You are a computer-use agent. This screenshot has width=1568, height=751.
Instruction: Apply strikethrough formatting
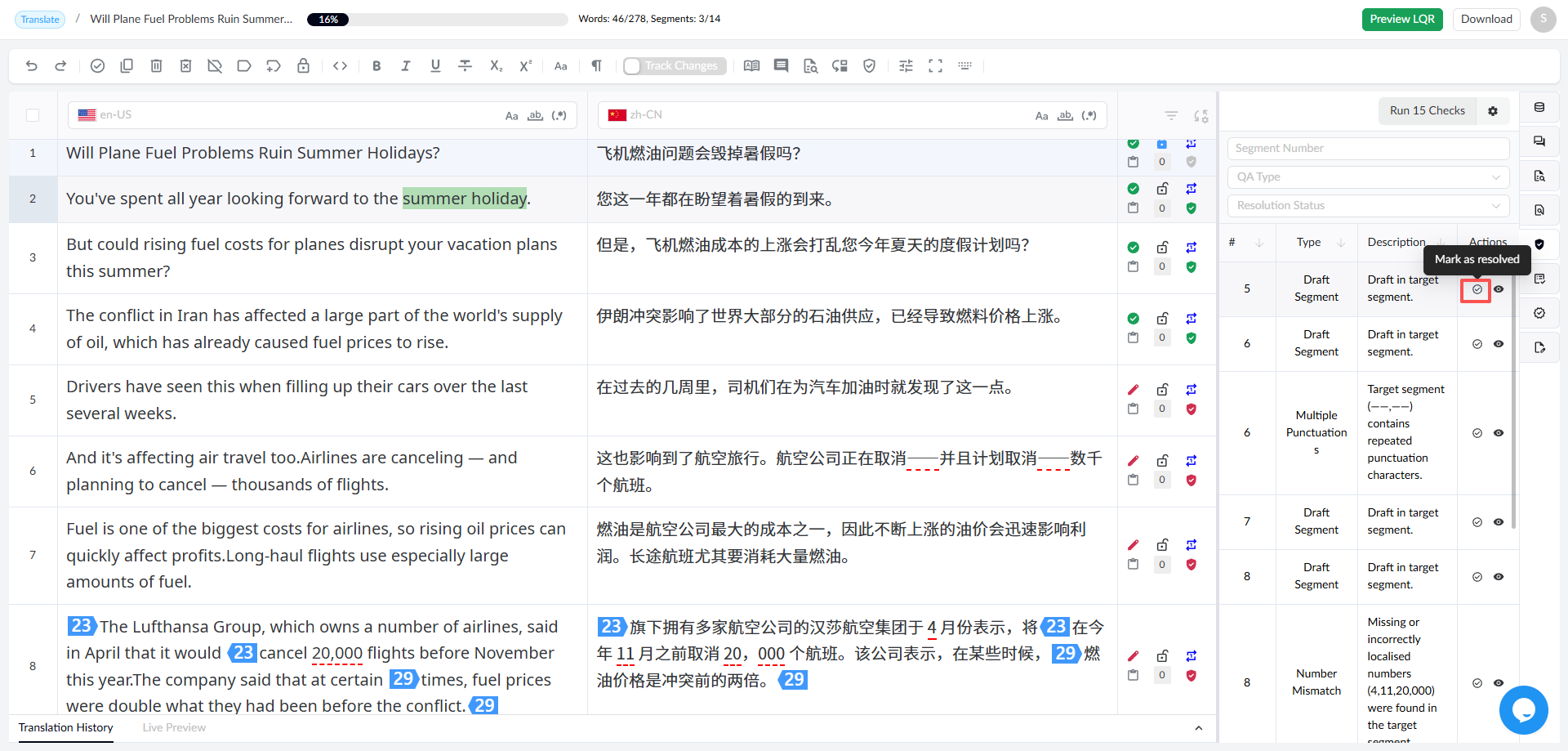point(465,66)
